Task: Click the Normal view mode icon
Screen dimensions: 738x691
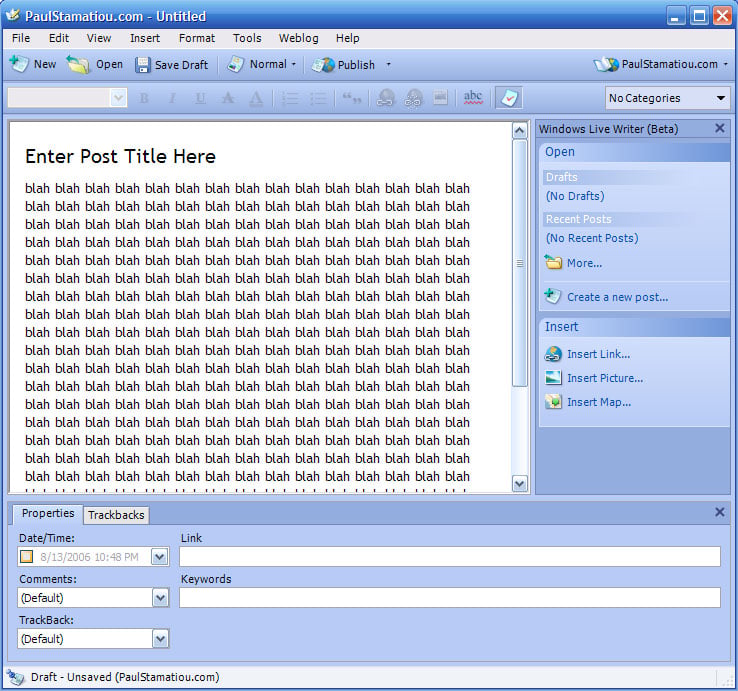Action: tap(235, 64)
